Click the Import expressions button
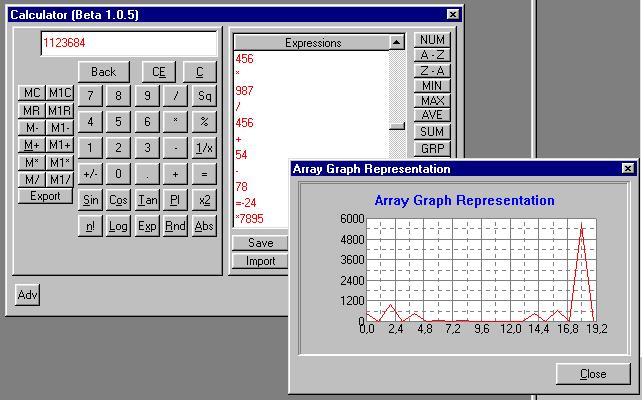This screenshot has width=642, height=400. 260,261
